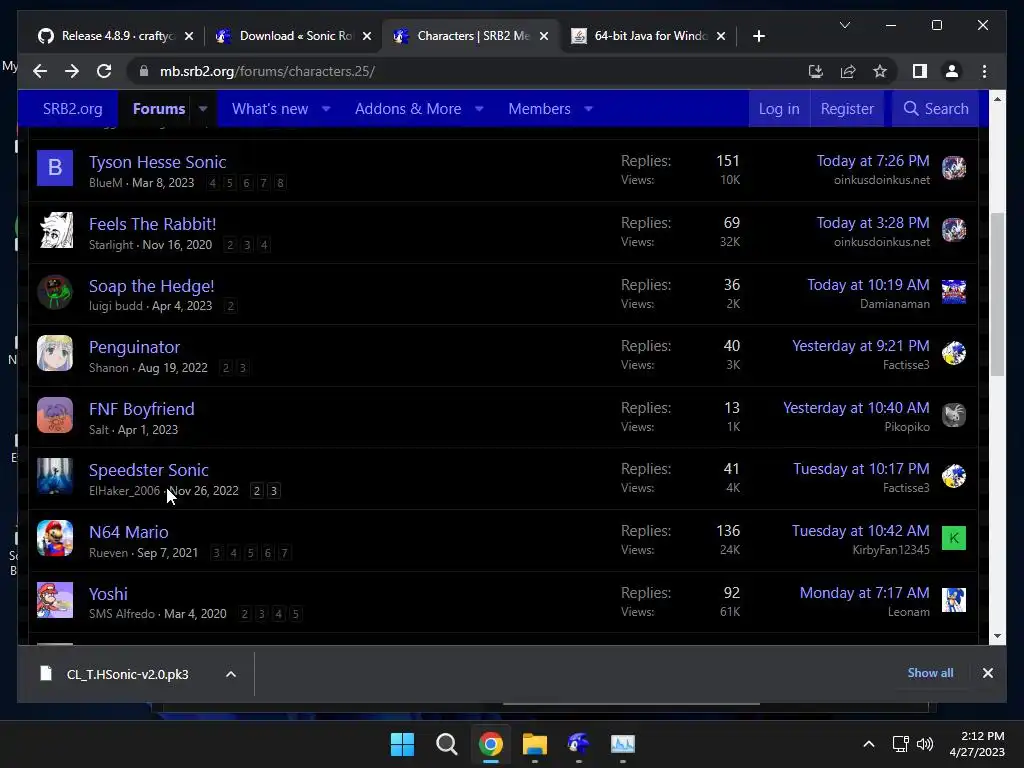
Task: Go forward in browser history
Action: point(72,71)
